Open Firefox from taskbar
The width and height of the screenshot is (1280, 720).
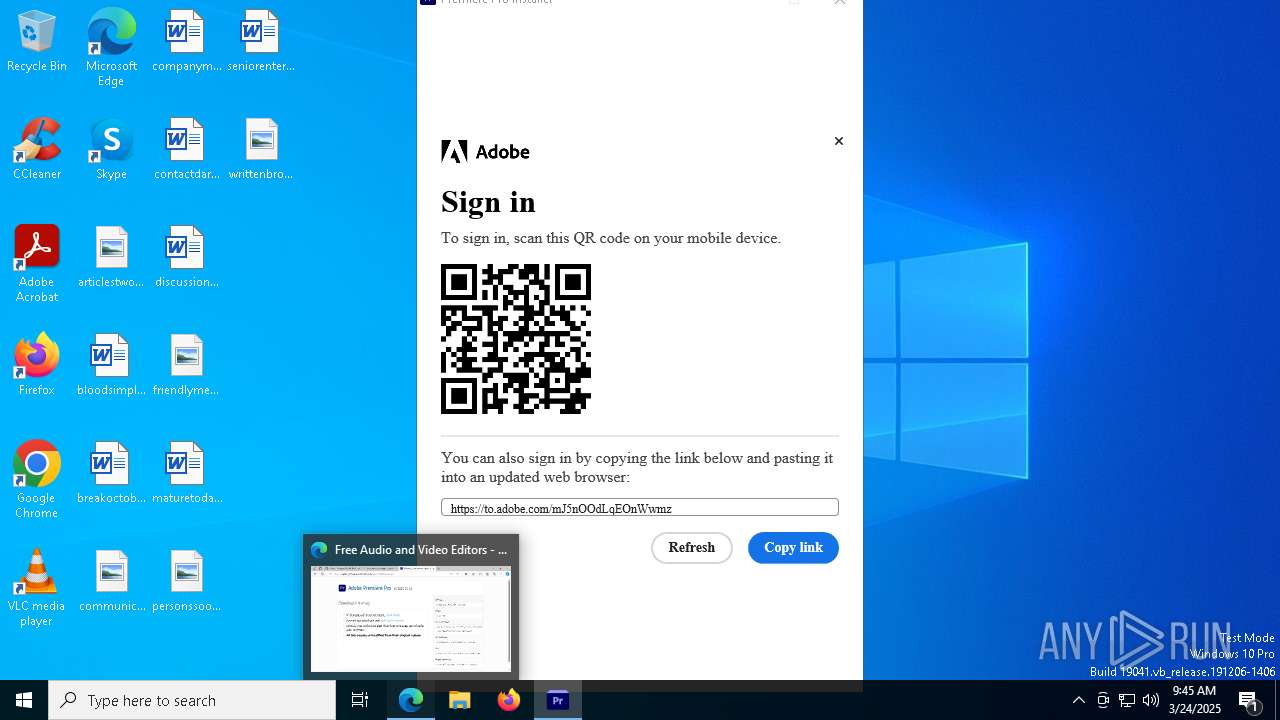pyautogui.click(x=509, y=700)
